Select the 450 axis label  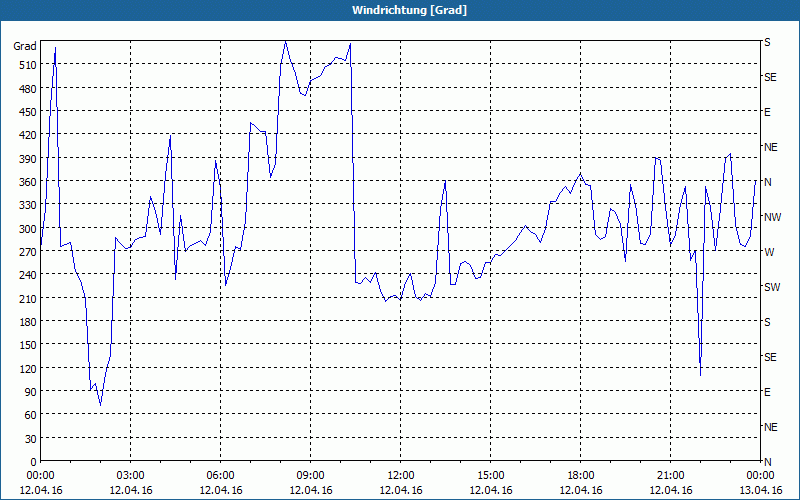pyautogui.click(x=28, y=112)
